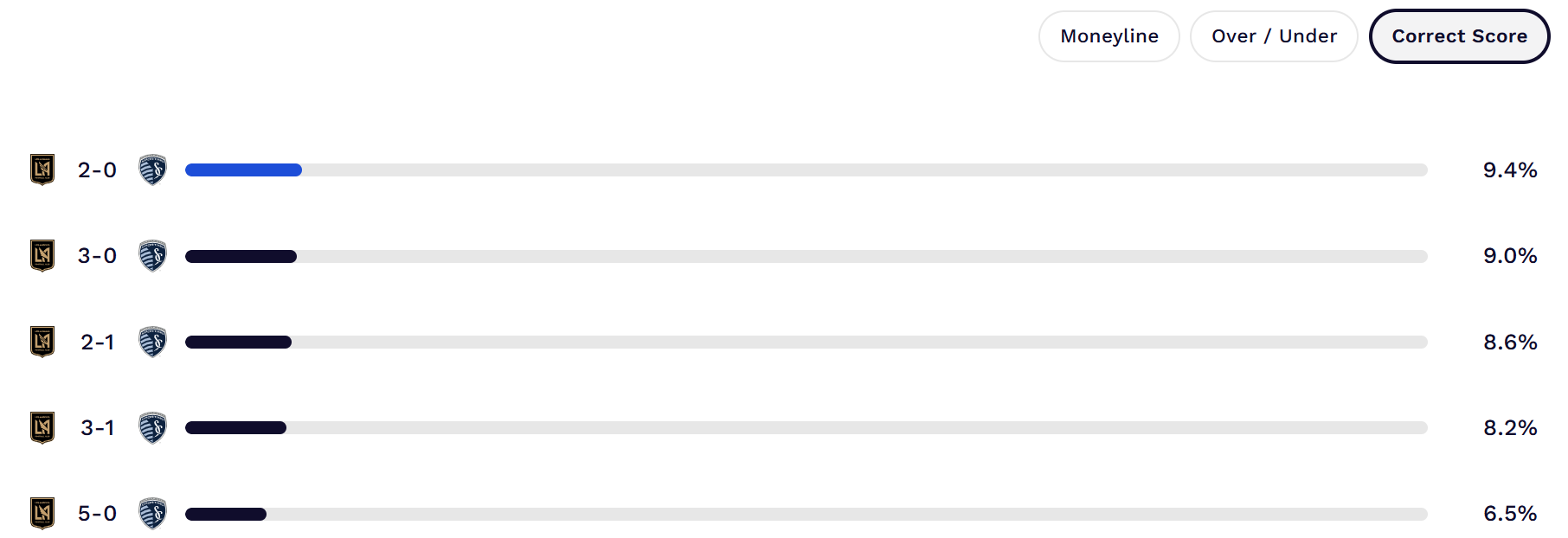Open the Over / Under tab

point(1274,36)
